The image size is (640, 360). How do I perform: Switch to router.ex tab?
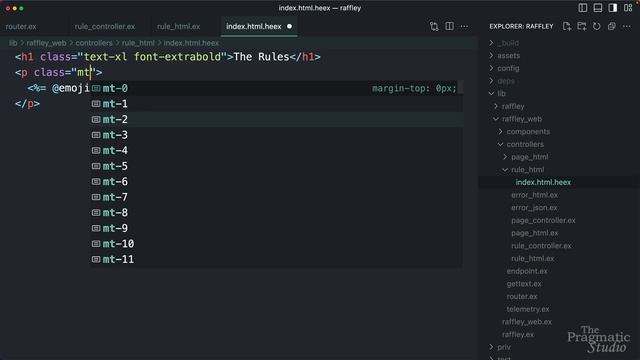tap(21, 27)
